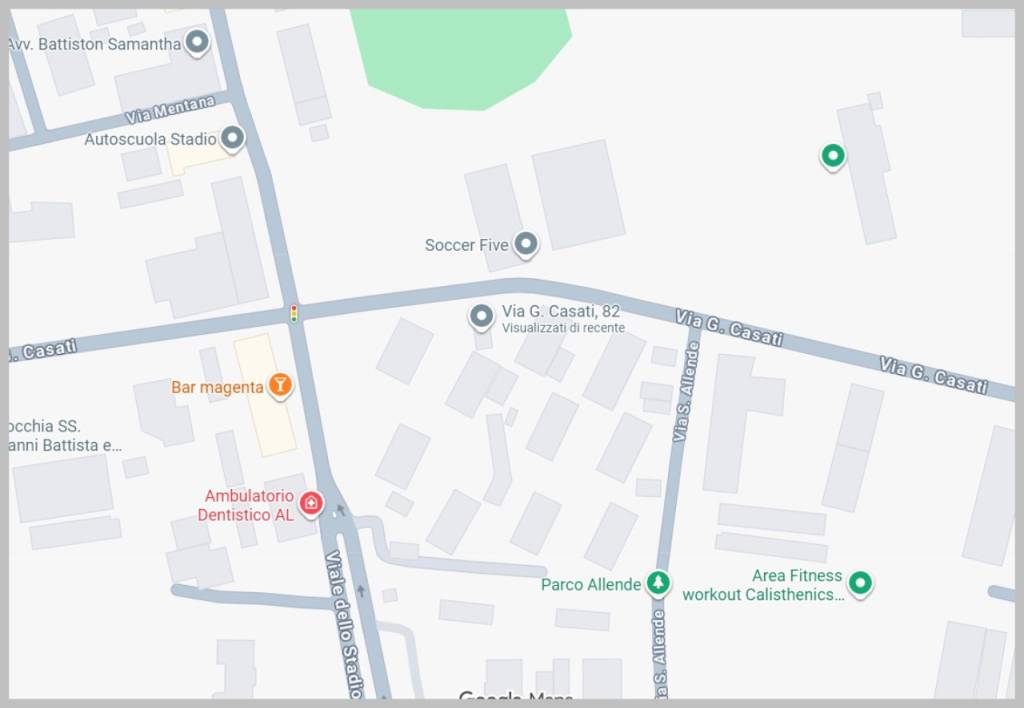Select the Ambulatorio Dentistico AL red marker
This screenshot has width=1024, height=708.
tap(312, 504)
